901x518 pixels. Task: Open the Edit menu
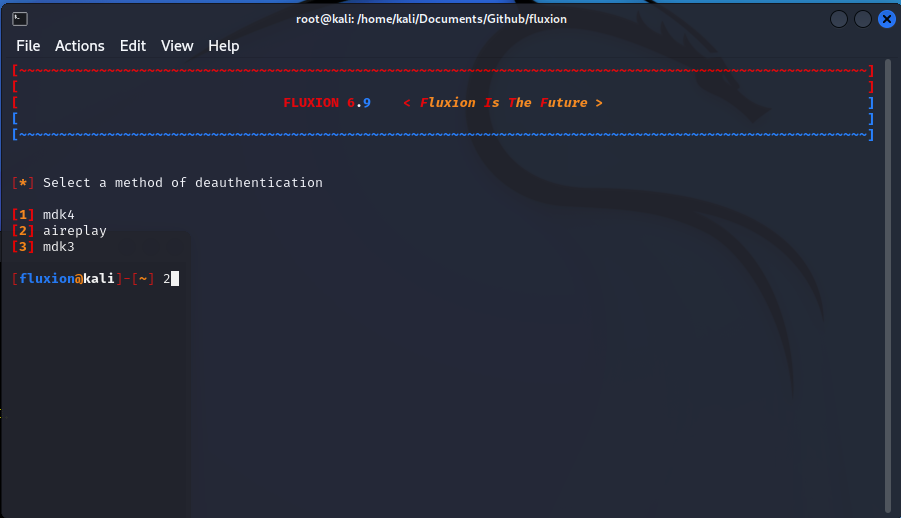(x=133, y=46)
